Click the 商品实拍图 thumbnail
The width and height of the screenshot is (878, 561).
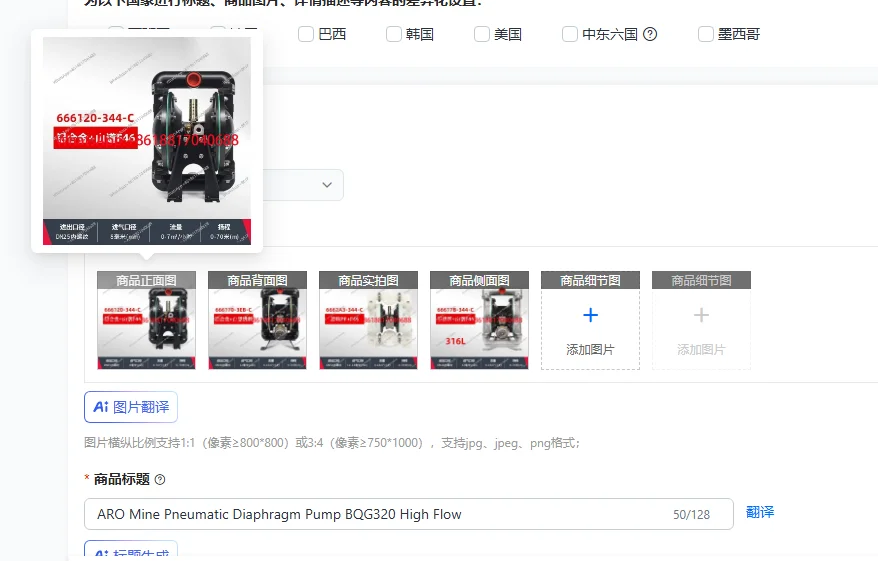[368, 320]
